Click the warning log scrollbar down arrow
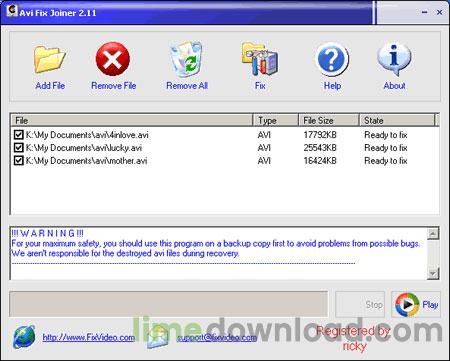Viewport: 450px width, 361px height. pyautogui.click(x=433, y=273)
